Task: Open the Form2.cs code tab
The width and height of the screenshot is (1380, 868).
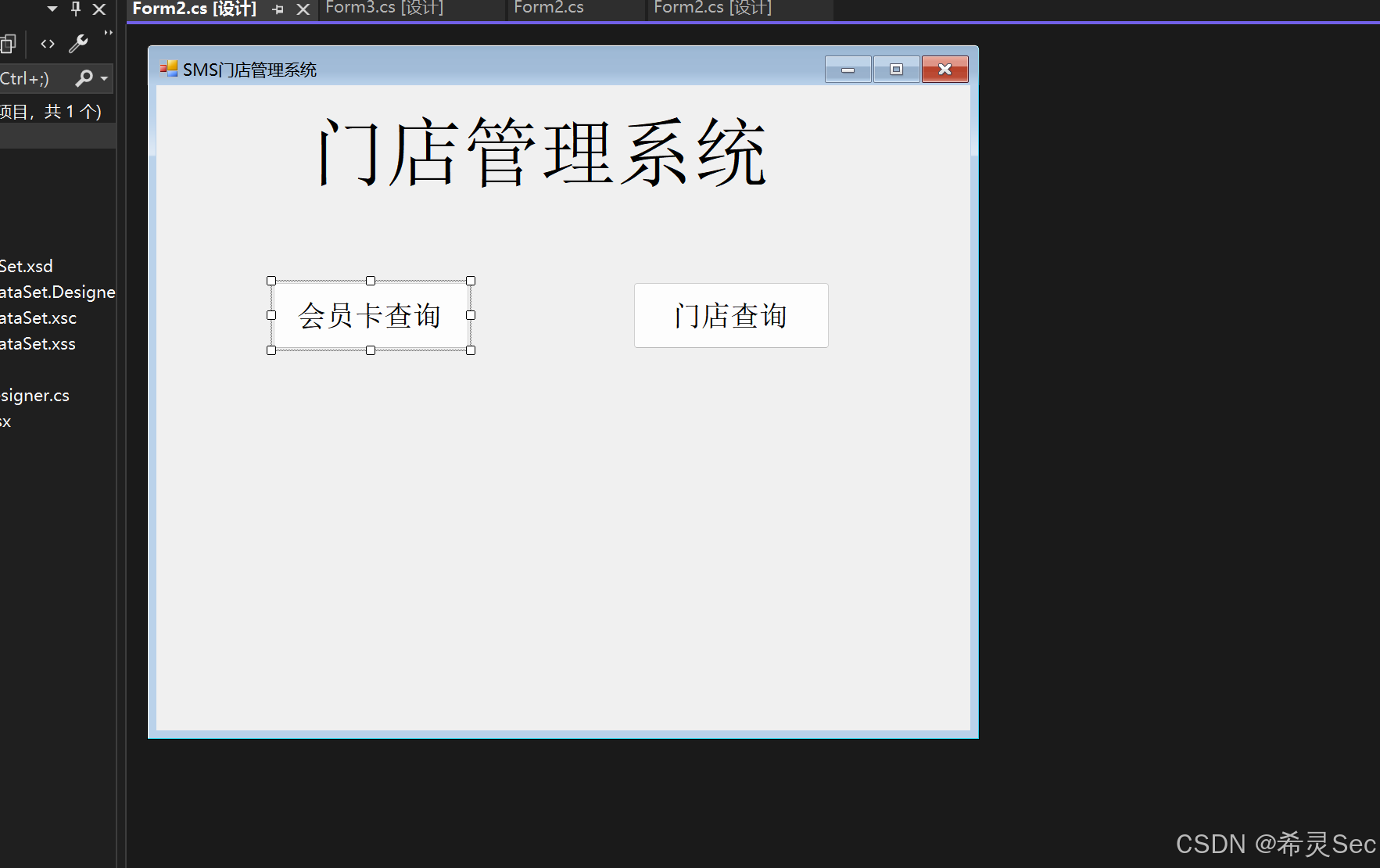Action: [549, 9]
